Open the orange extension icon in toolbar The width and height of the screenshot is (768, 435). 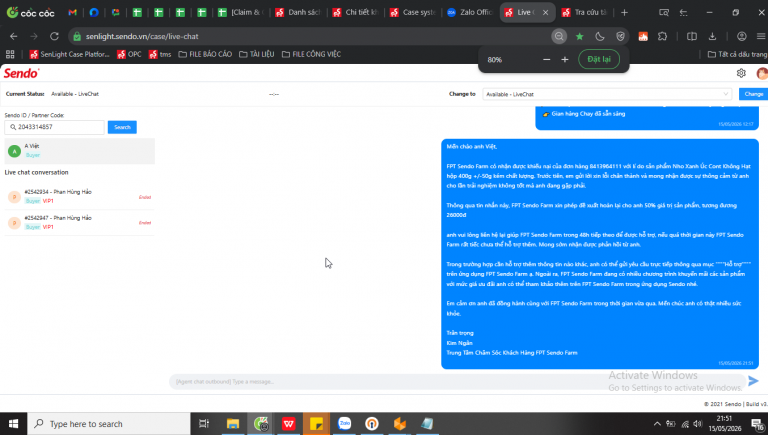point(643,36)
